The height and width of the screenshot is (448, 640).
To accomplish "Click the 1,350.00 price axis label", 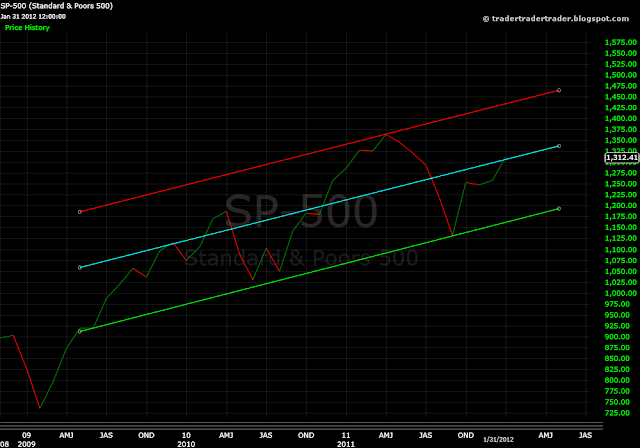I will (620, 140).
